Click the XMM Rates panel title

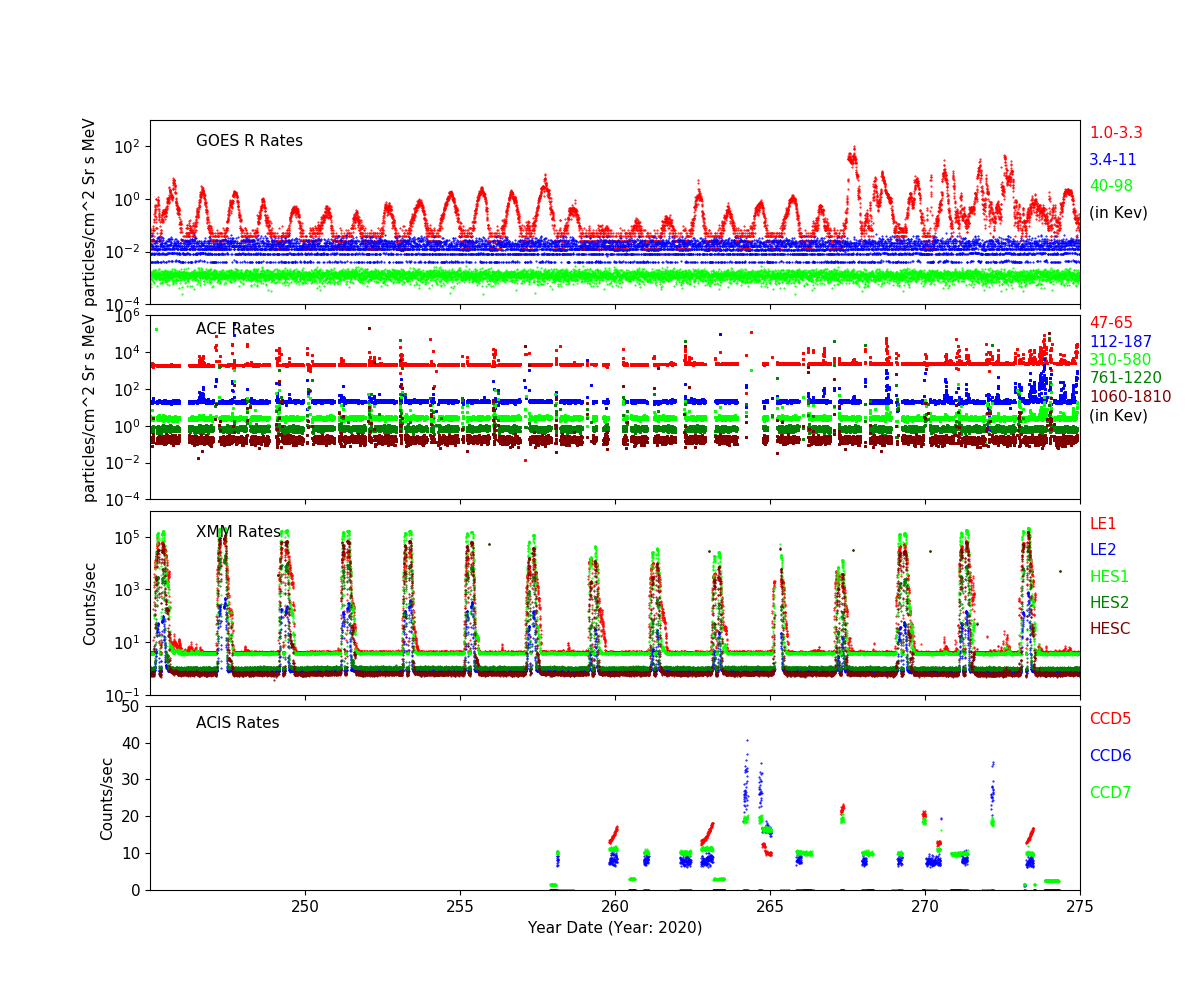tap(238, 532)
